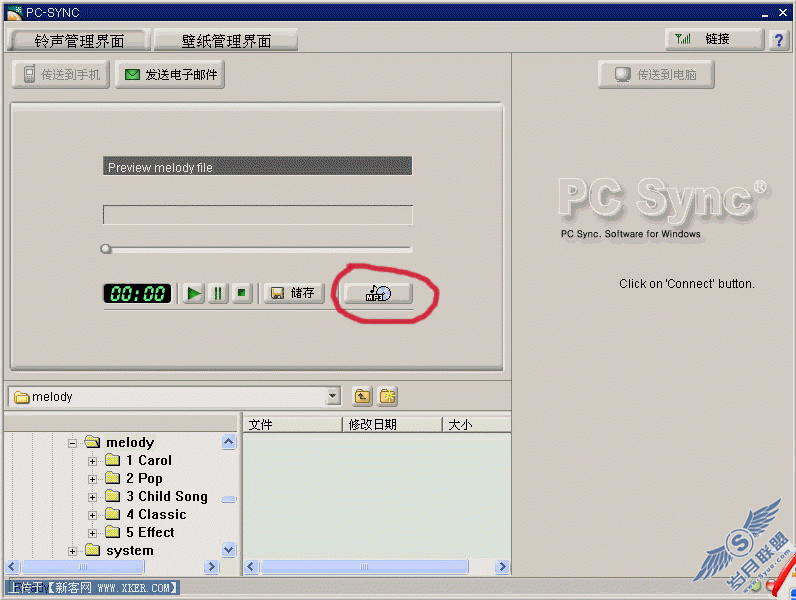Click the MP3 convert icon button
Viewport: 796px width, 600px height.
point(378,293)
